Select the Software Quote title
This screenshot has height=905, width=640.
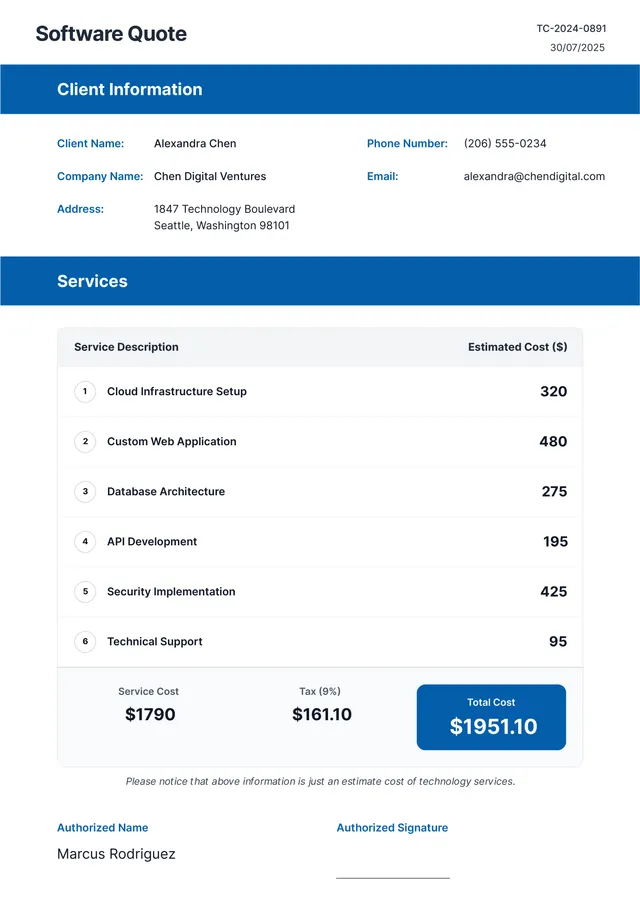pyautogui.click(x=111, y=34)
